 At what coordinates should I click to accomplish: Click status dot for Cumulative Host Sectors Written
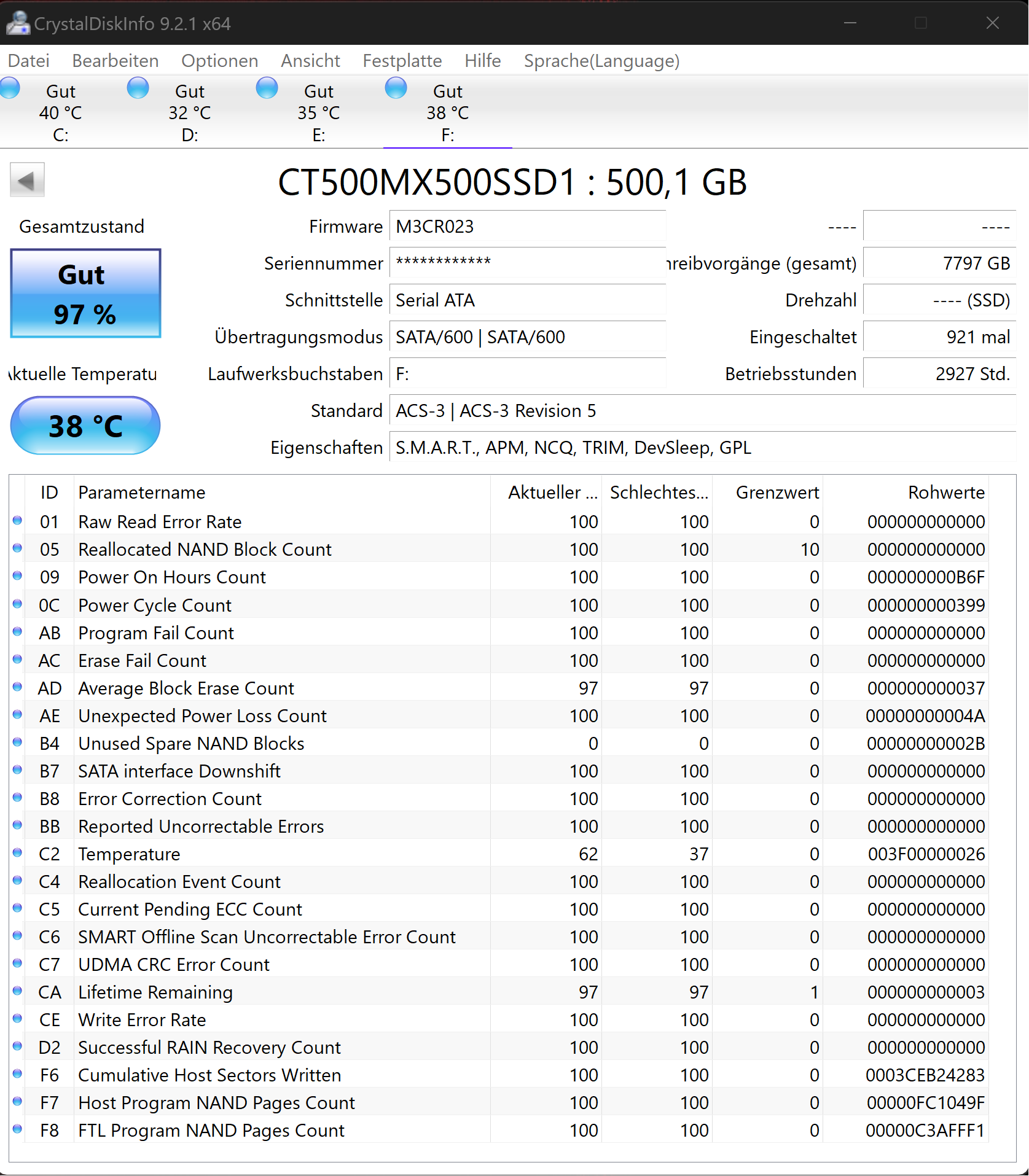tap(17, 1074)
